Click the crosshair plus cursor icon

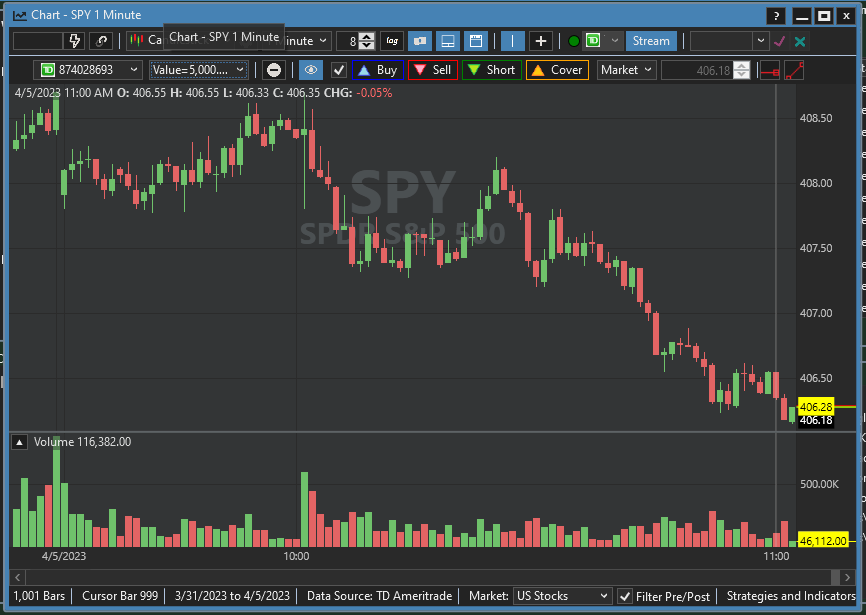541,41
